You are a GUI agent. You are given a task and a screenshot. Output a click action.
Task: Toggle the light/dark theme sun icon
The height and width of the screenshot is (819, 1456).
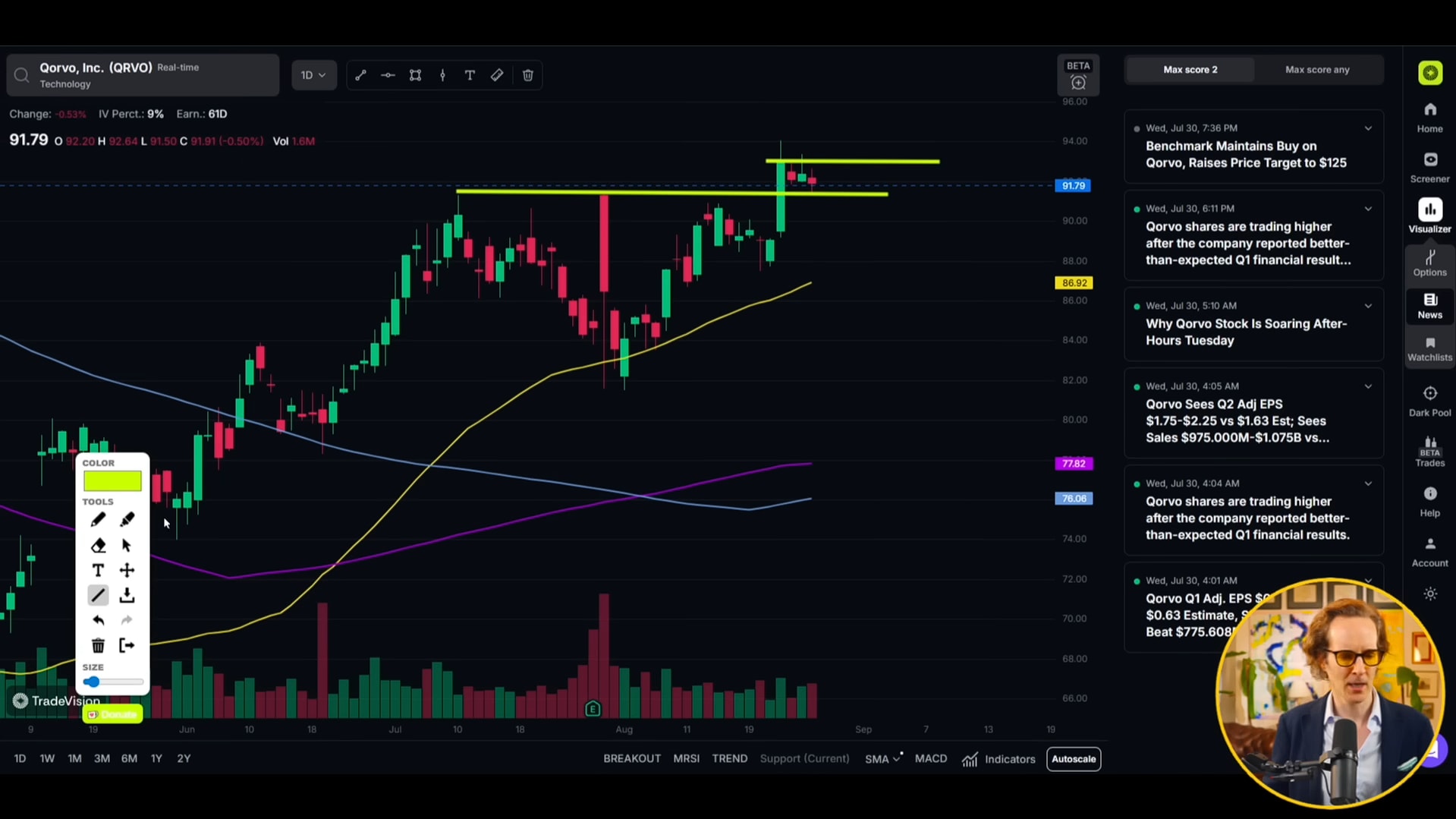[x=1430, y=594]
